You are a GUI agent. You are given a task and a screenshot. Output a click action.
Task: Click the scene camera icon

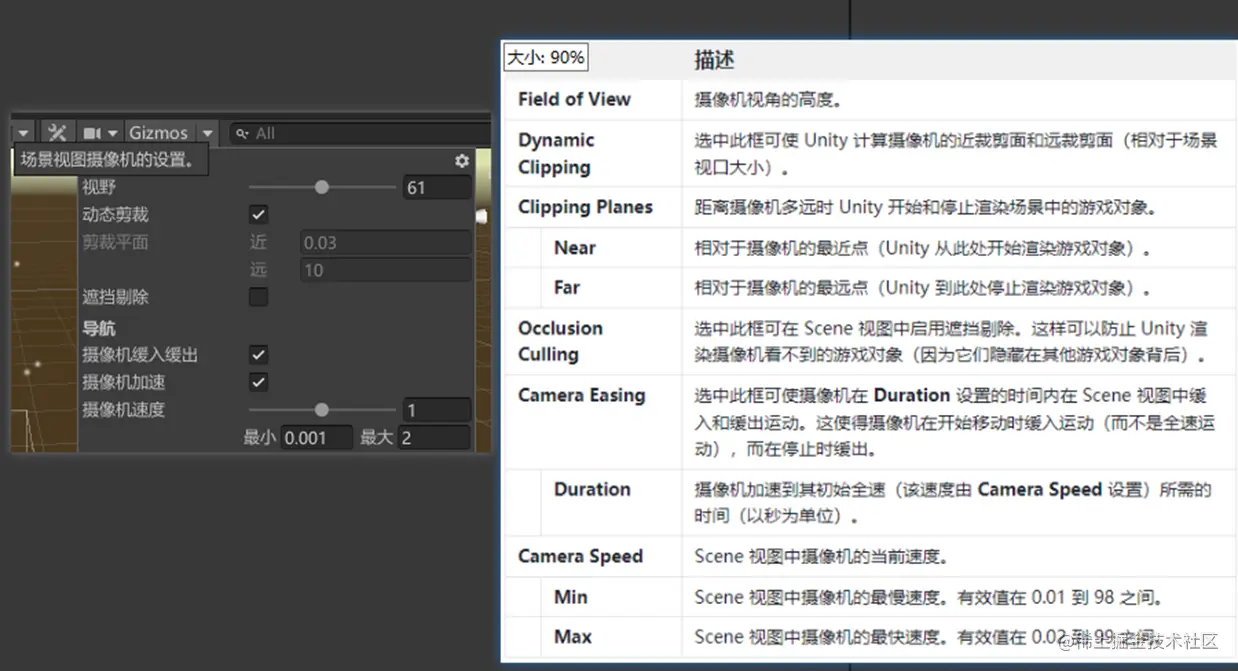coord(92,133)
